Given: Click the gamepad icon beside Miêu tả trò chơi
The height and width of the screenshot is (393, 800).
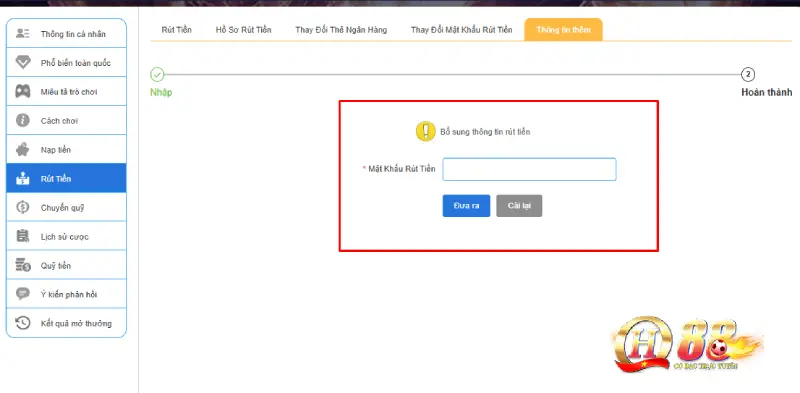Looking at the screenshot, I should pos(23,92).
